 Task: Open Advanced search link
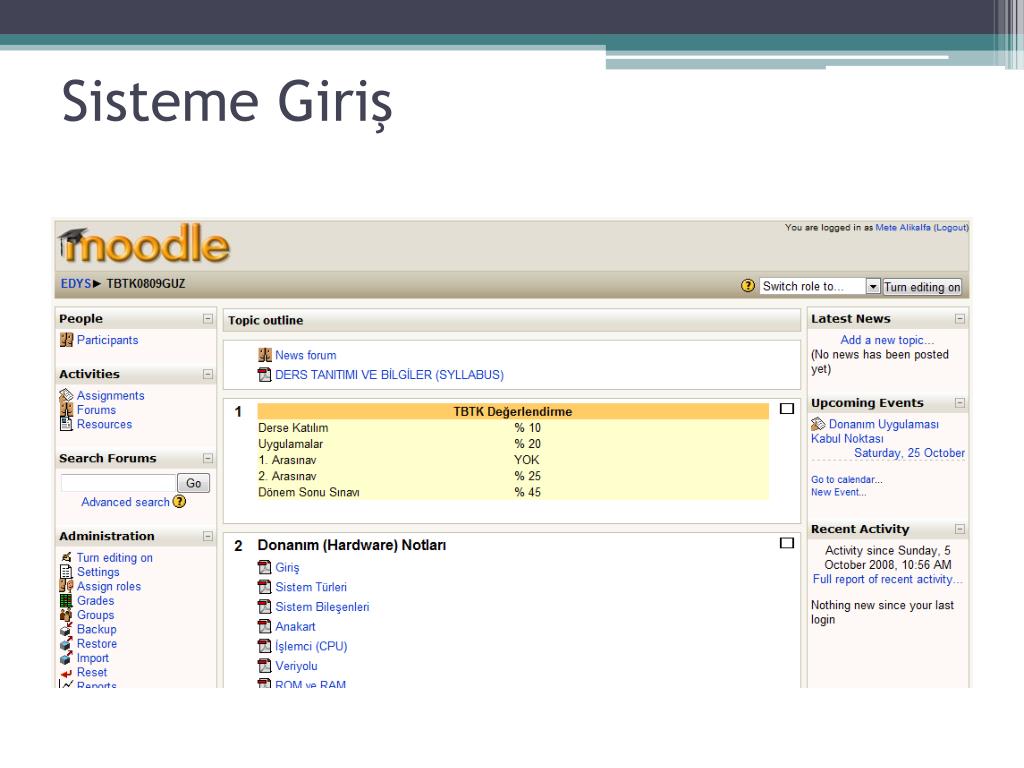tap(125, 502)
